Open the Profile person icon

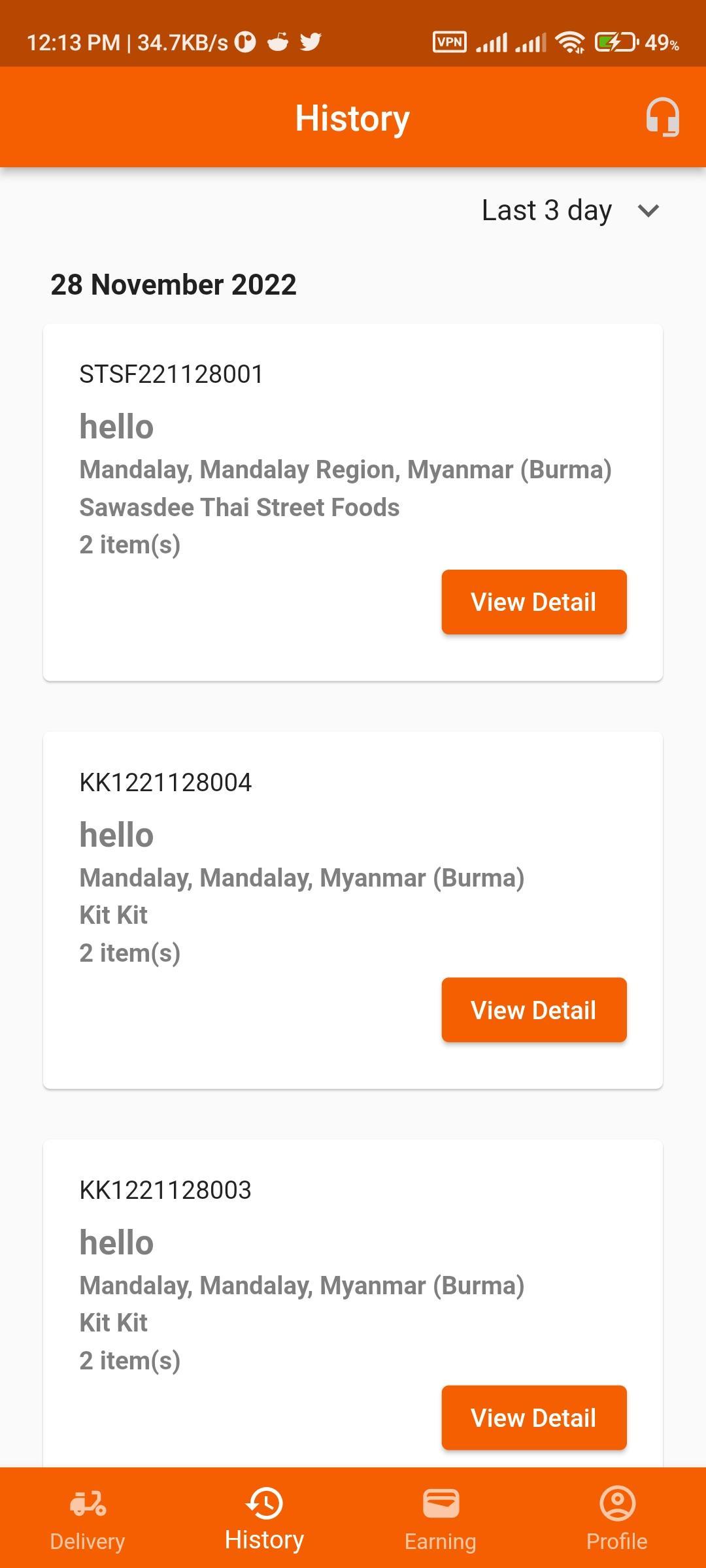coord(617,1503)
